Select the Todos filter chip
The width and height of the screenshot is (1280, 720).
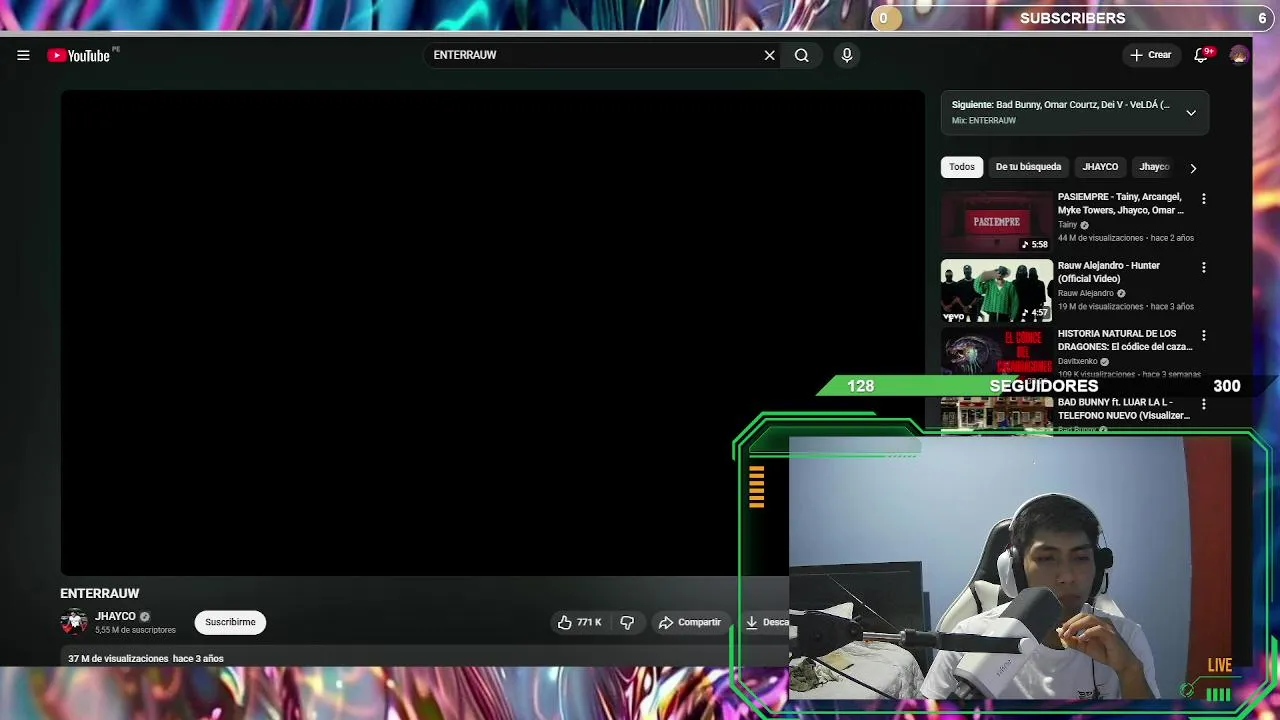(962, 167)
